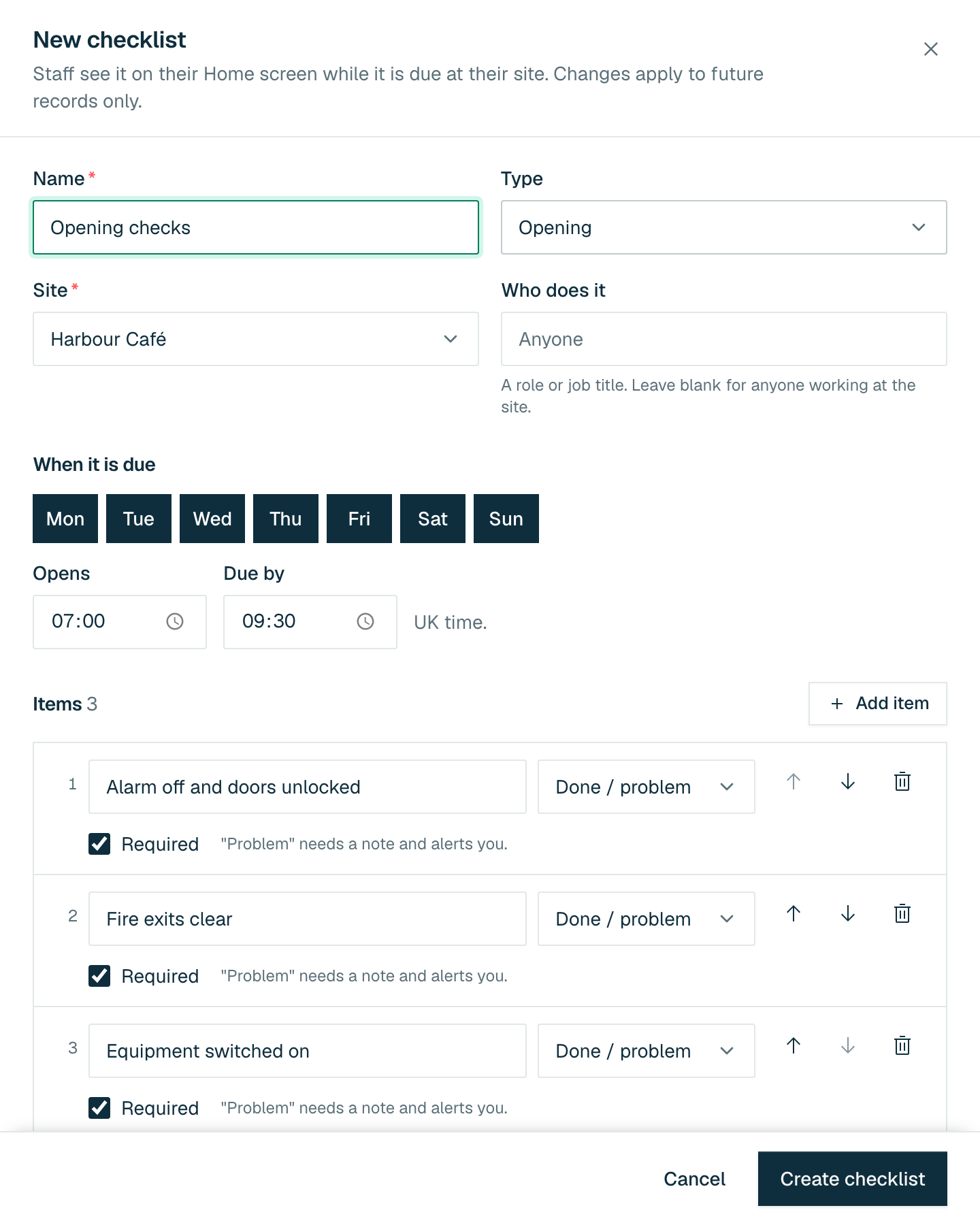Move 'Fire exits clear' item up

tap(794, 913)
